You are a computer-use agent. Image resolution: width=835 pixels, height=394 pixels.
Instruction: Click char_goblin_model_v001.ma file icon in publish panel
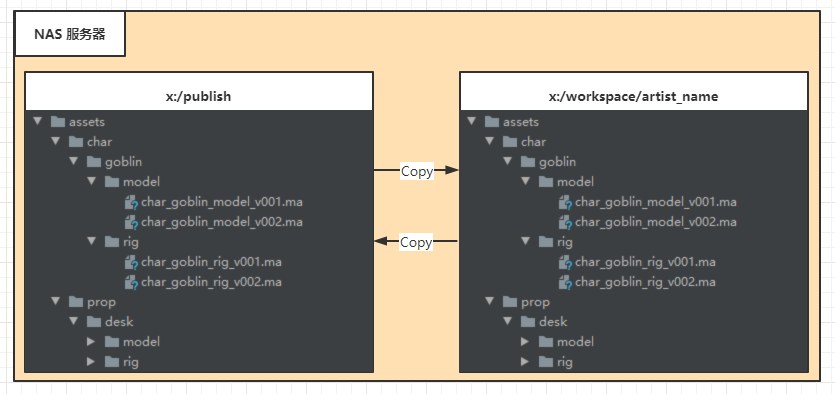(132, 202)
